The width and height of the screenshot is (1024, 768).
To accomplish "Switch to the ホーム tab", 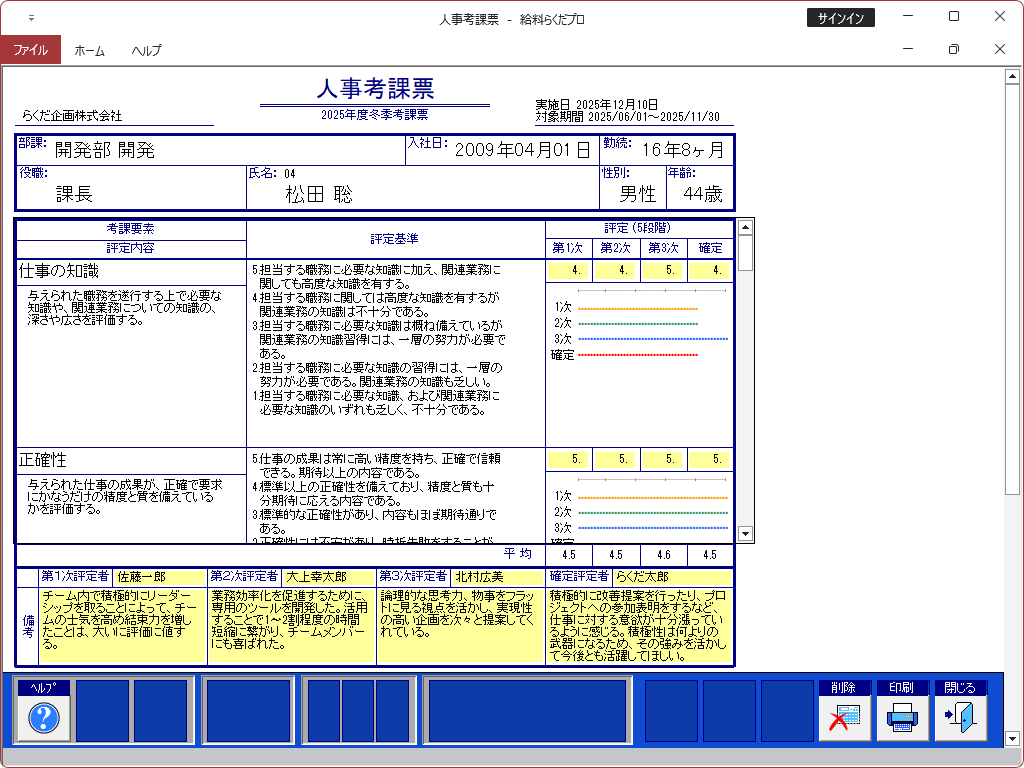I will (89, 50).
